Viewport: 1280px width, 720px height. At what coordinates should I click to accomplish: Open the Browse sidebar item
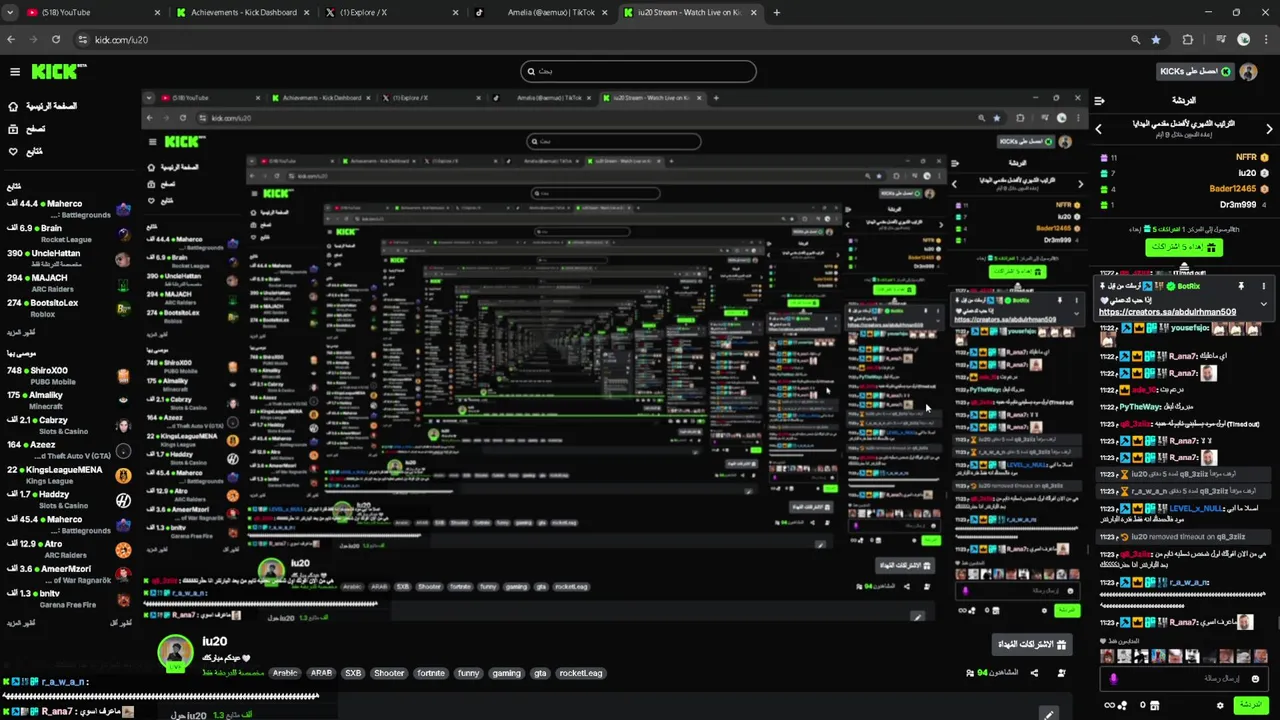pos(26,129)
